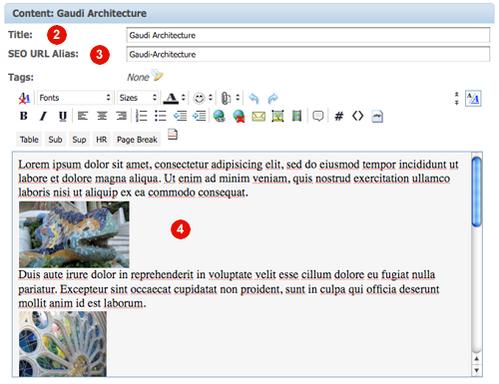Image resolution: width=499 pixels, height=384 pixels.
Task: Click the insert video filmstrip icon
Action: tap(297, 116)
